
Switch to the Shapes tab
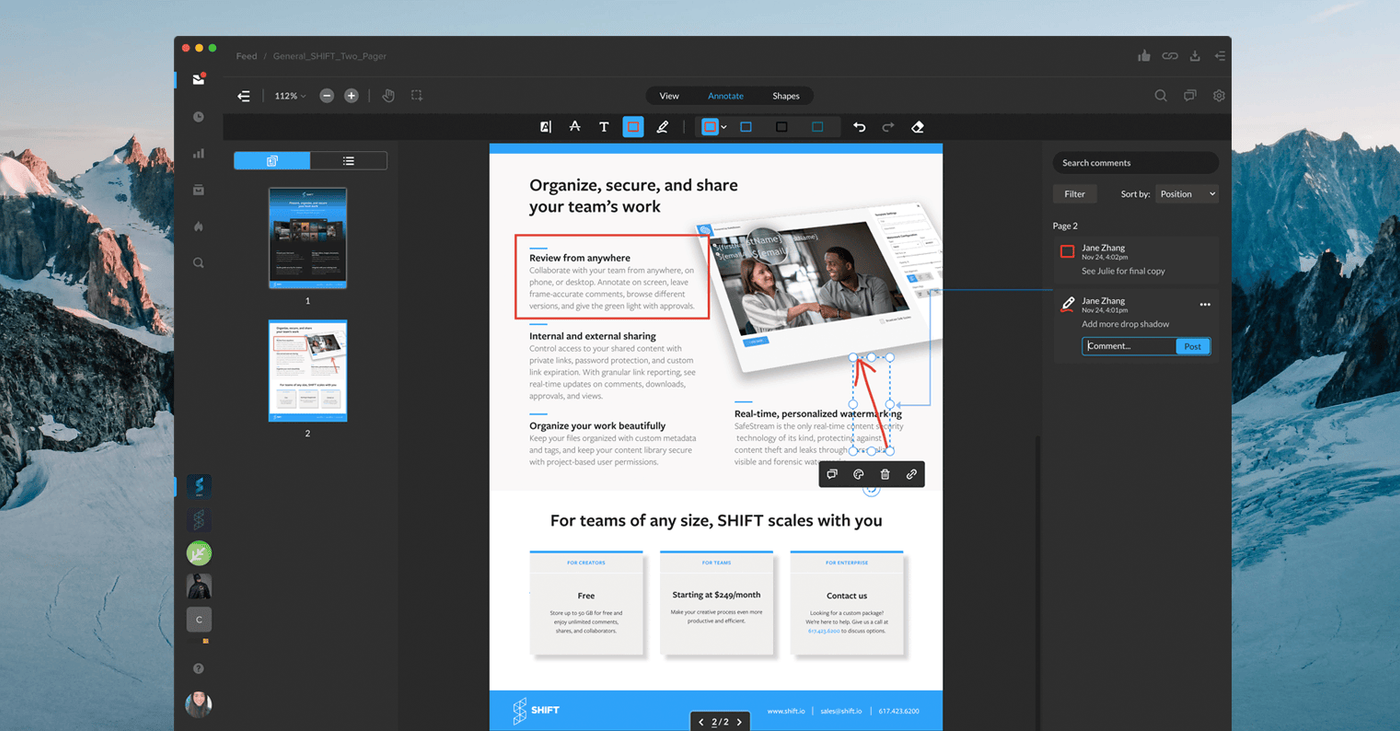coord(786,96)
